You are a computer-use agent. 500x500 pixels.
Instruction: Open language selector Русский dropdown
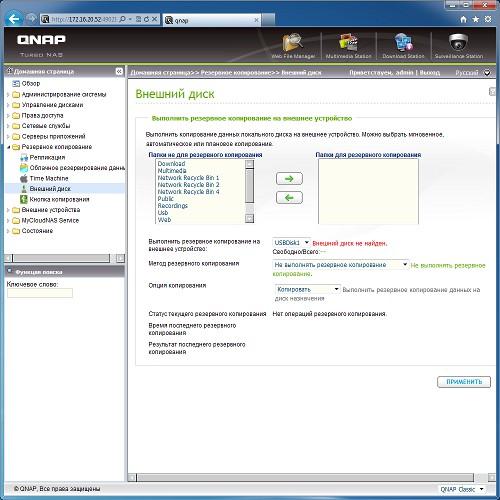click(473, 72)
